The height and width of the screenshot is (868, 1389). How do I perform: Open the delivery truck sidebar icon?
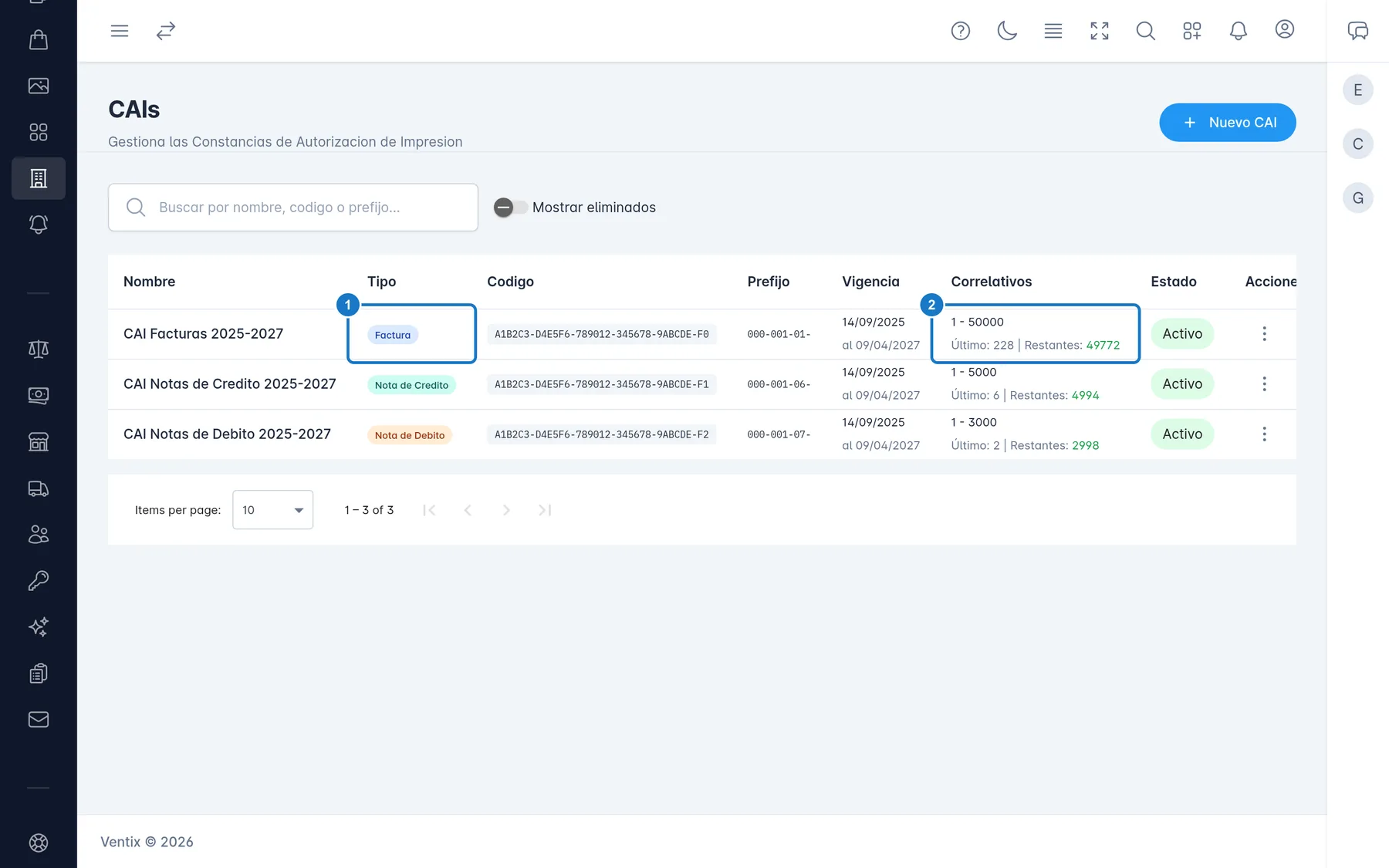point(39,488)
